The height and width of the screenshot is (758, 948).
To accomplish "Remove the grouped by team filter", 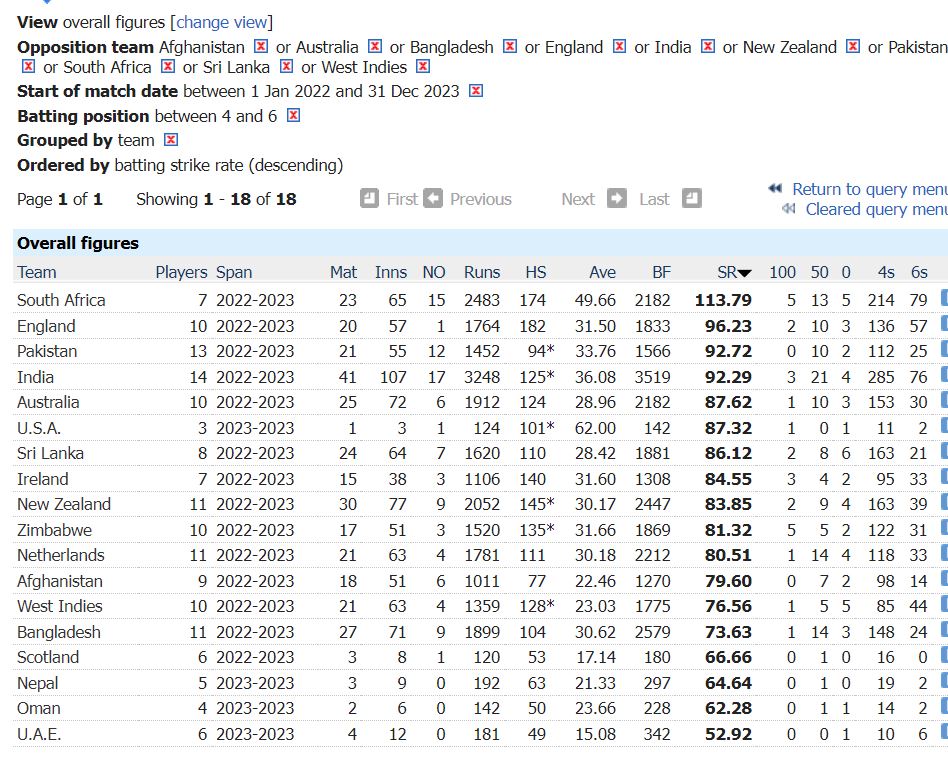I will point(171,140).
